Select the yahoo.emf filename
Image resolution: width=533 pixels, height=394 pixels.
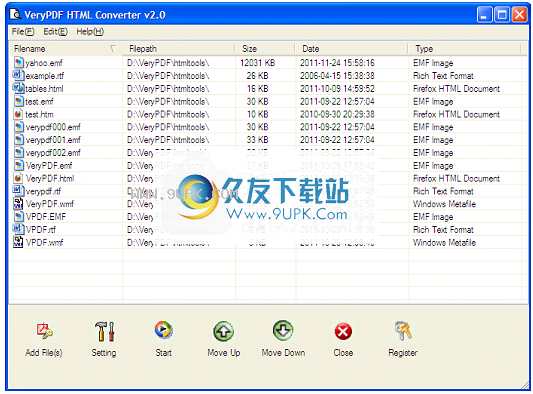tap(44, 63)
